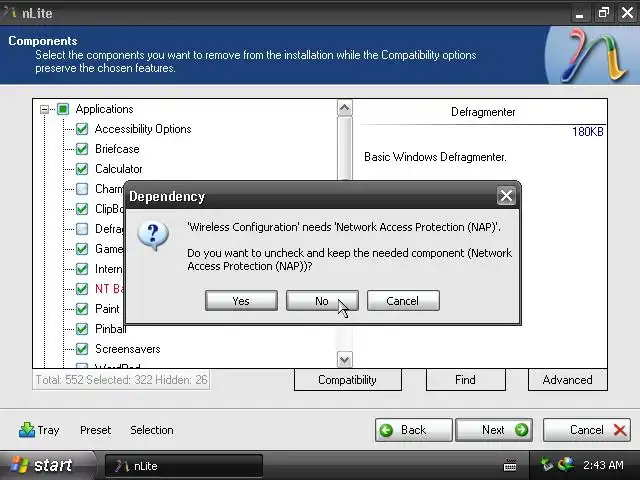Check the Charmap checkbox
The image size is (640, 480).
pos(82,189)
